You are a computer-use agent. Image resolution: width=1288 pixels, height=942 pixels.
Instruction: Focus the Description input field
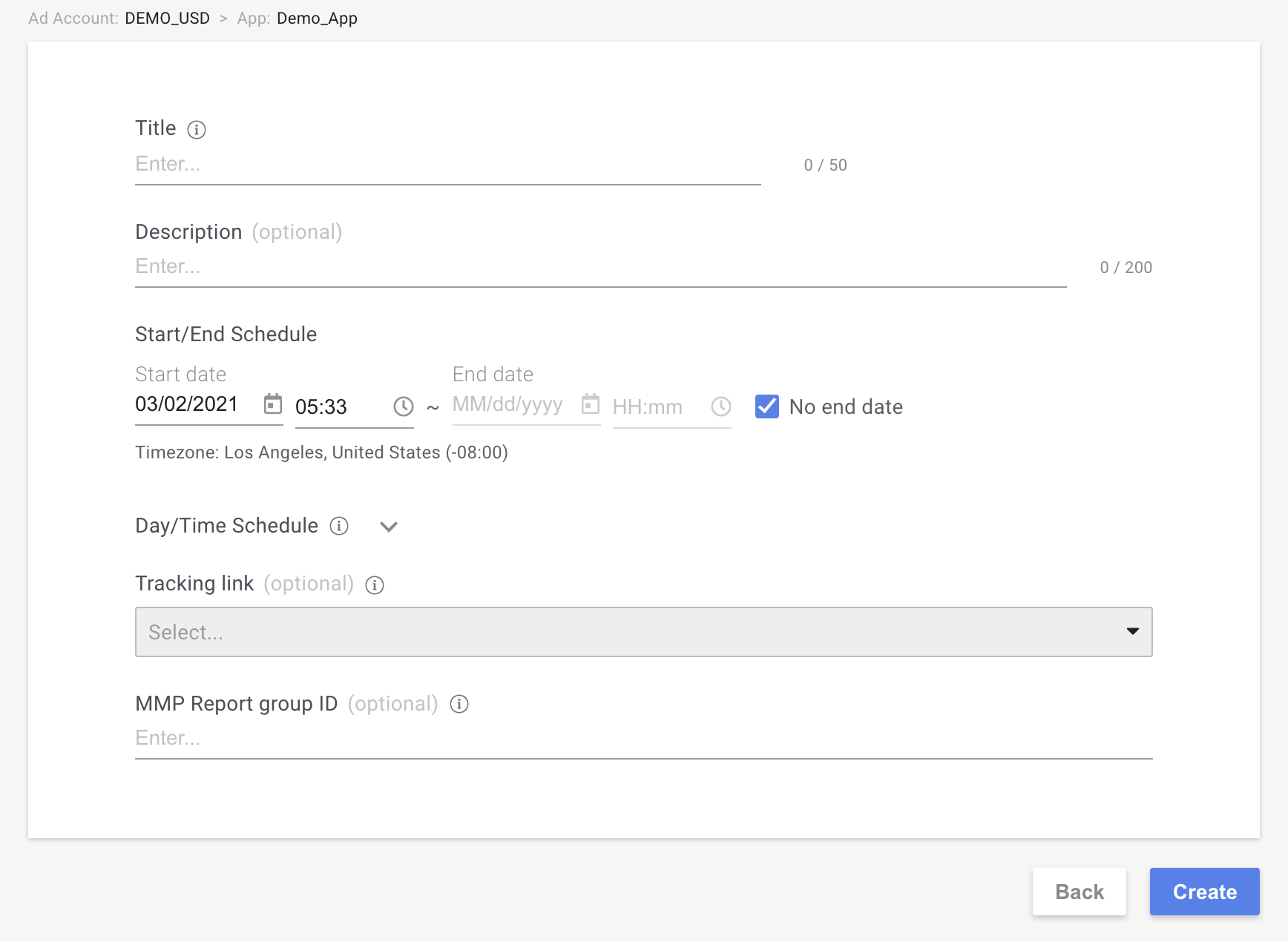click(x=599, y=266)
